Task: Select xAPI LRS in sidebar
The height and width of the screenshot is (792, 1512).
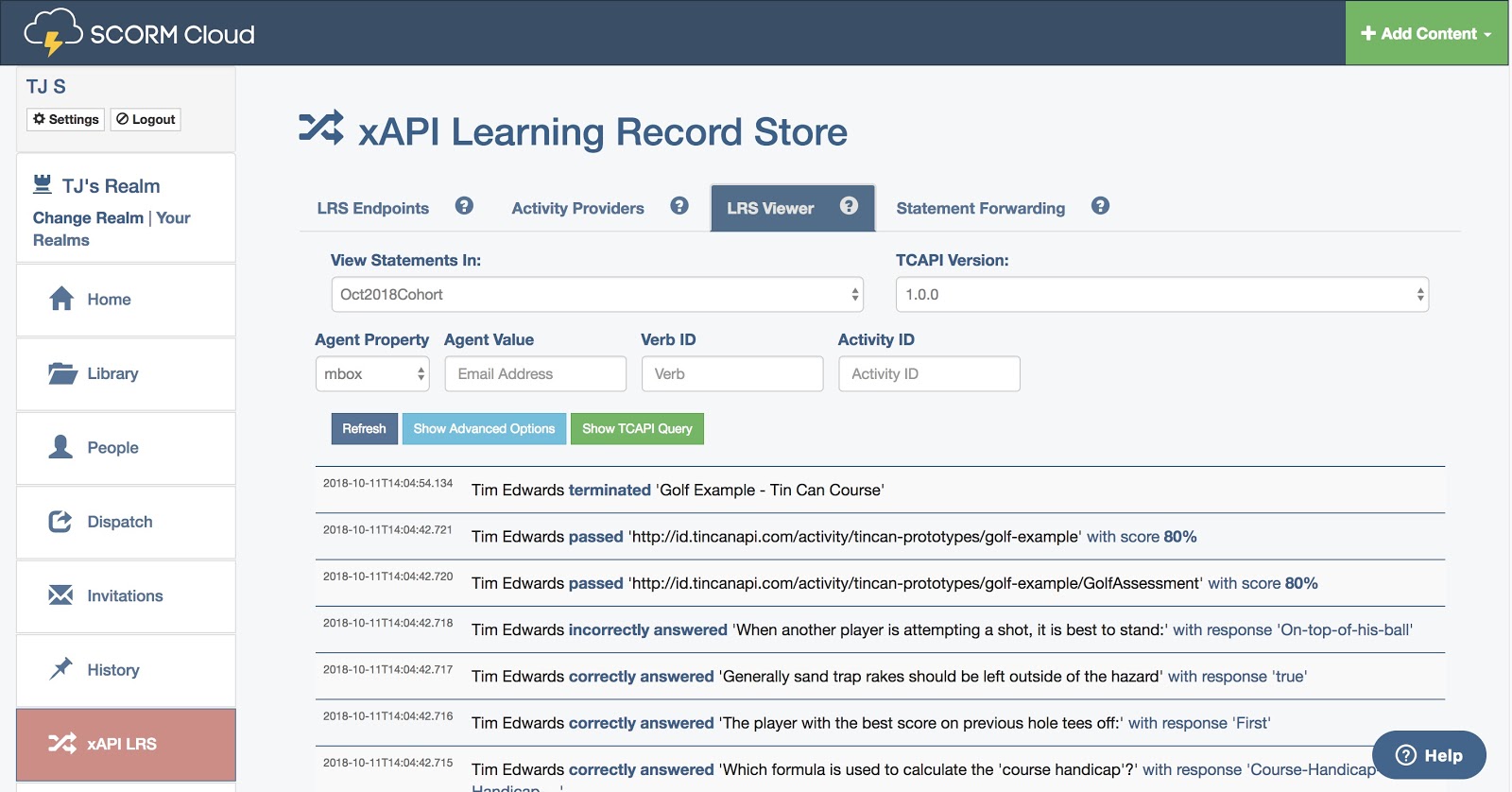Action: tap(126, 745)
